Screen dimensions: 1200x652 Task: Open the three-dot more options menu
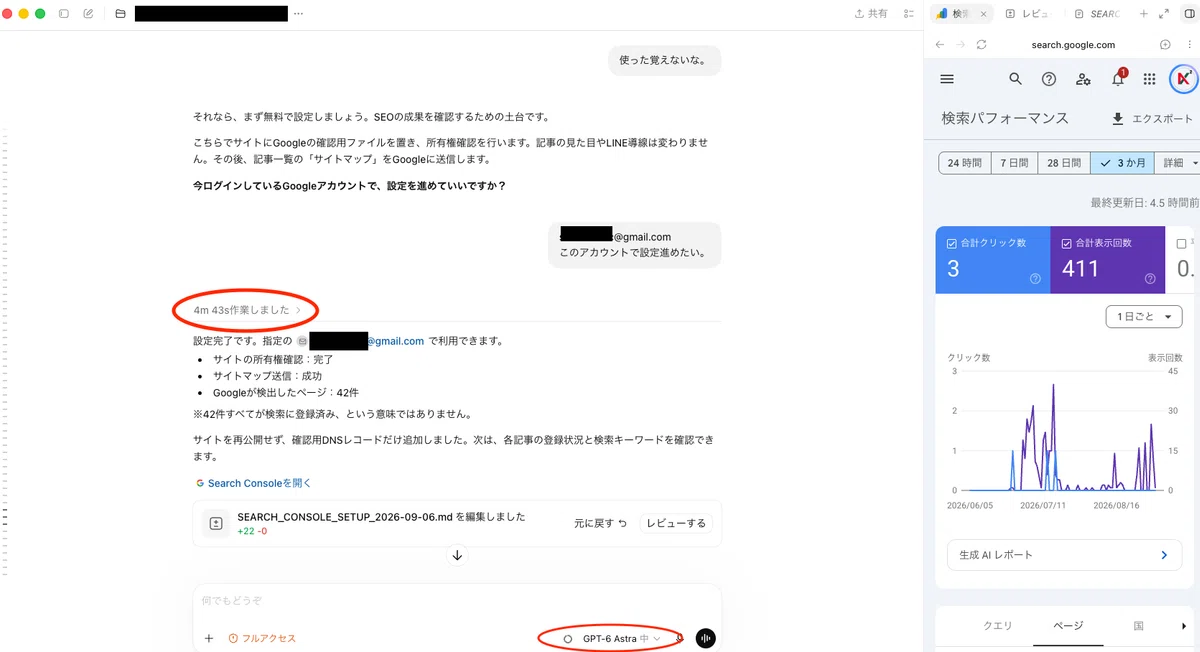click(x=298, y=14)
